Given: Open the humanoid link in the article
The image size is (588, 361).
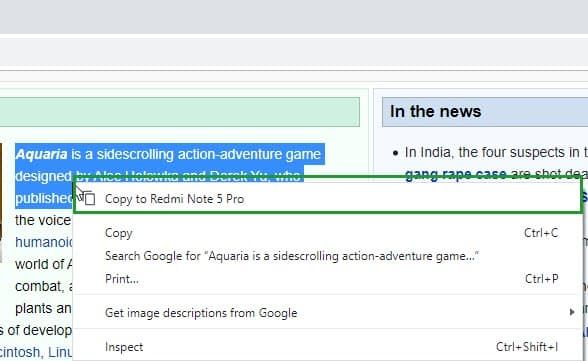Looking at the screenshot, I should pyautogui.click(x=44, y=242).
